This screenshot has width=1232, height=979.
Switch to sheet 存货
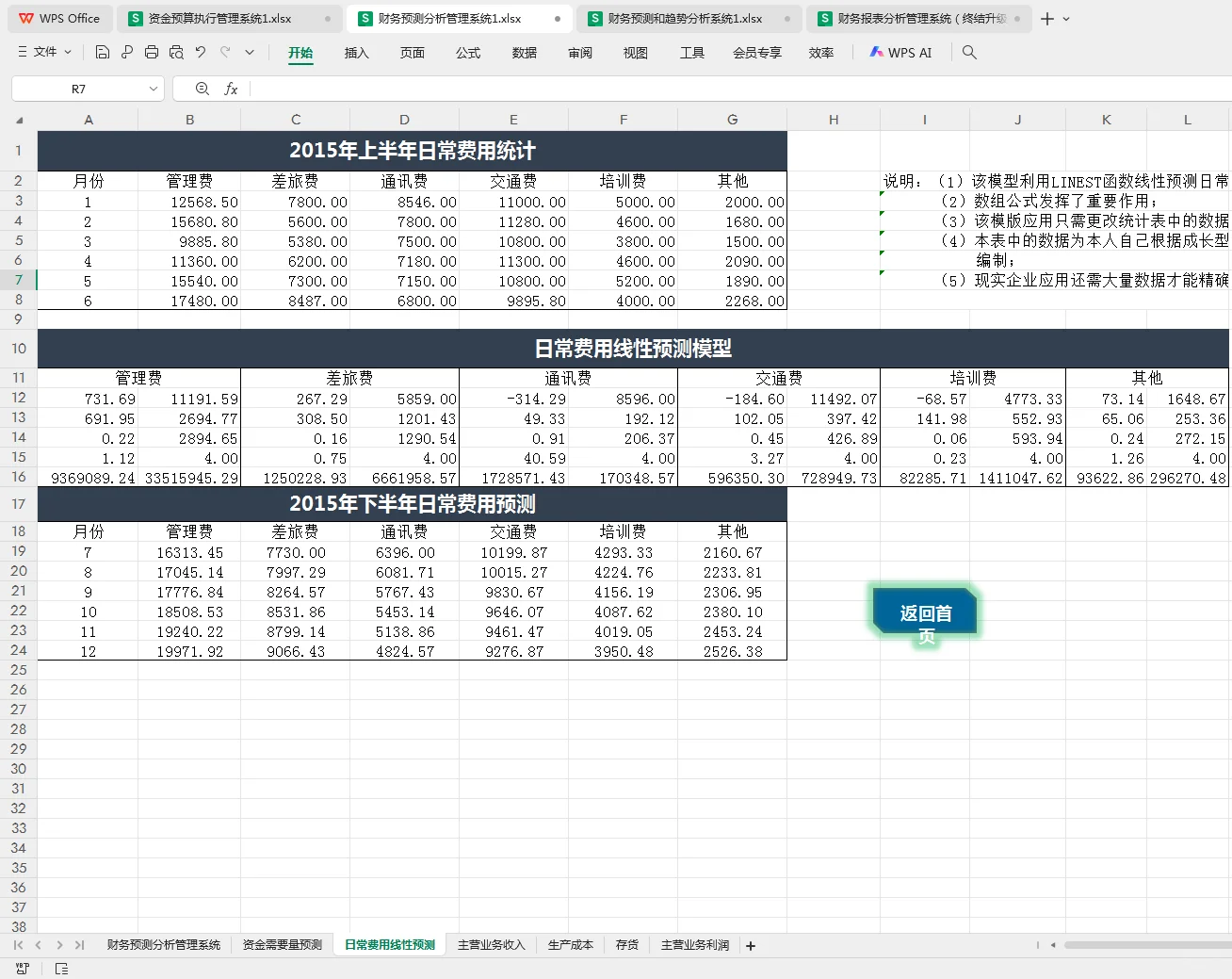627,945
